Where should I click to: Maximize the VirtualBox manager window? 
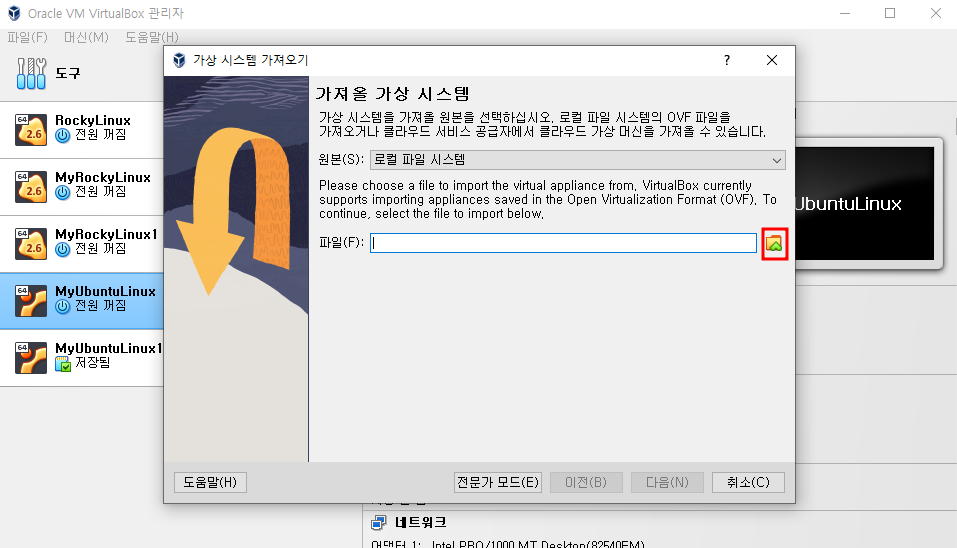890,13
